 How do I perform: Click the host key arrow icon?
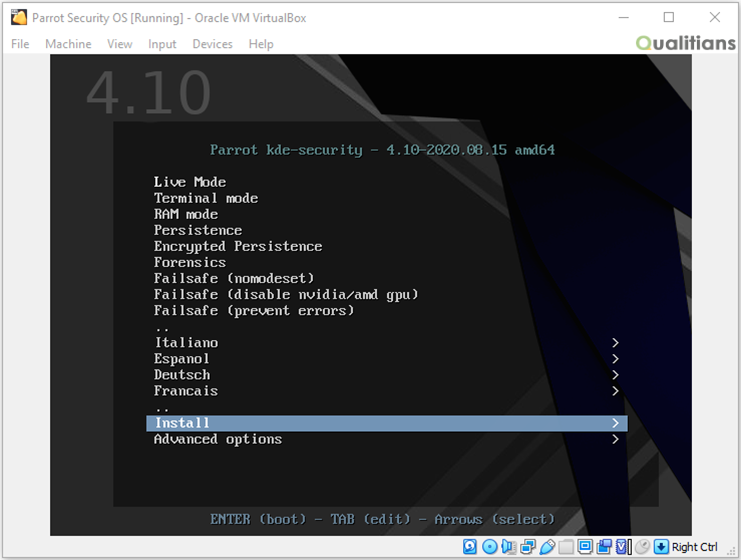661,547
